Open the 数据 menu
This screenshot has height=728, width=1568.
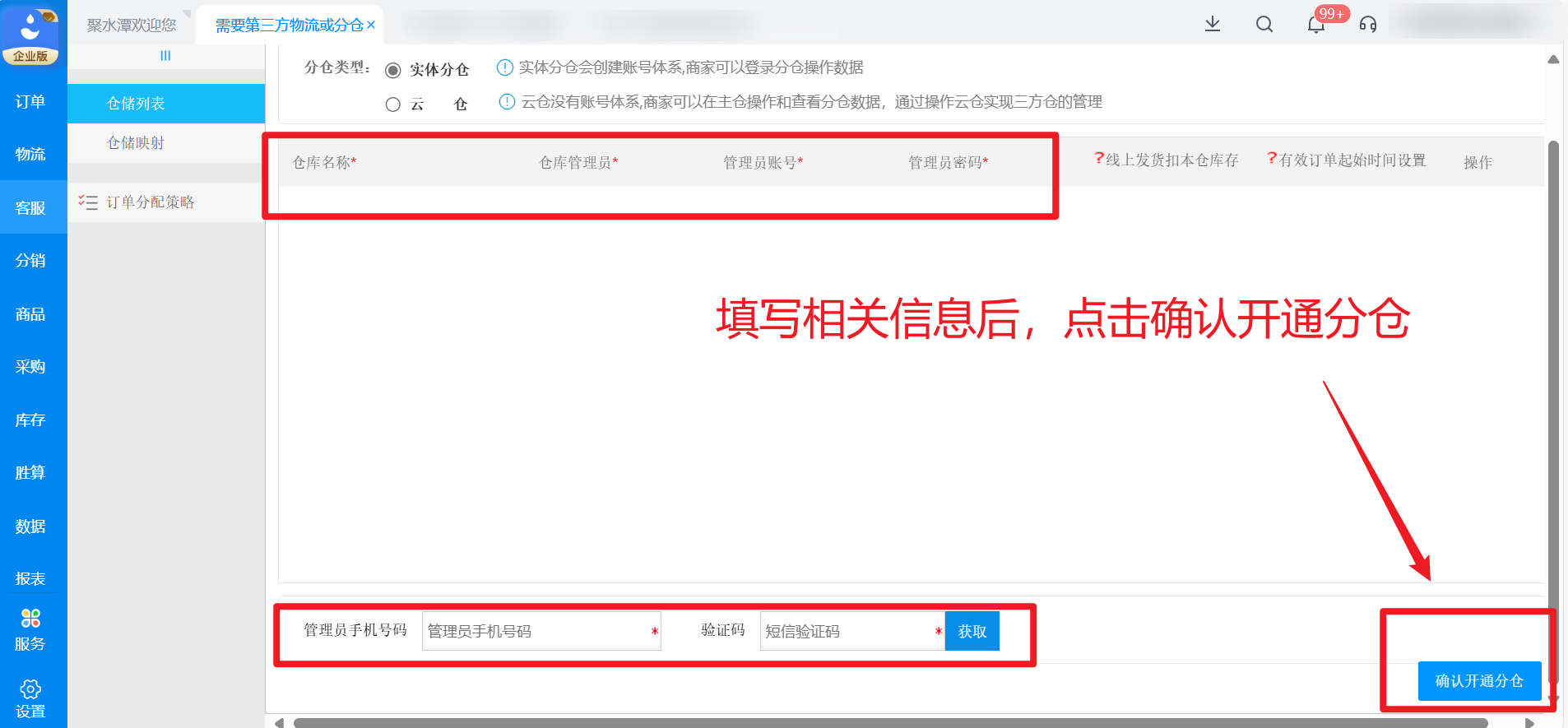pyautogui.click(x=30, y=526)
